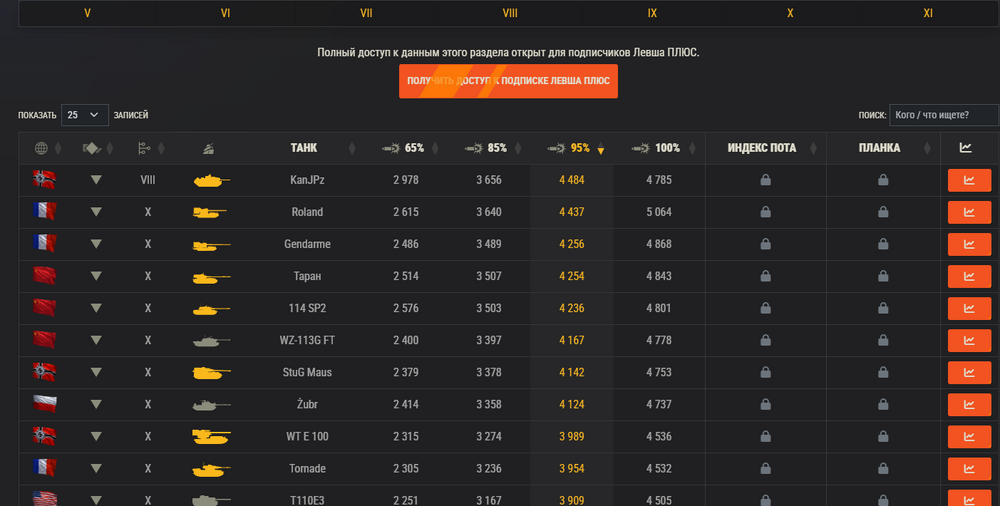1000x506 pixels.
Task: Sort table by Танк column
Action: (x=304, y=148)
